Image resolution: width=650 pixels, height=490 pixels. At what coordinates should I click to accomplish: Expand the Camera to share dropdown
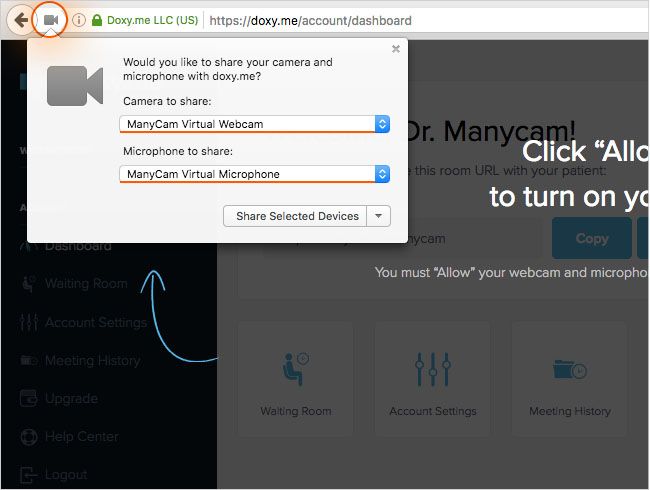coord(381,124)
